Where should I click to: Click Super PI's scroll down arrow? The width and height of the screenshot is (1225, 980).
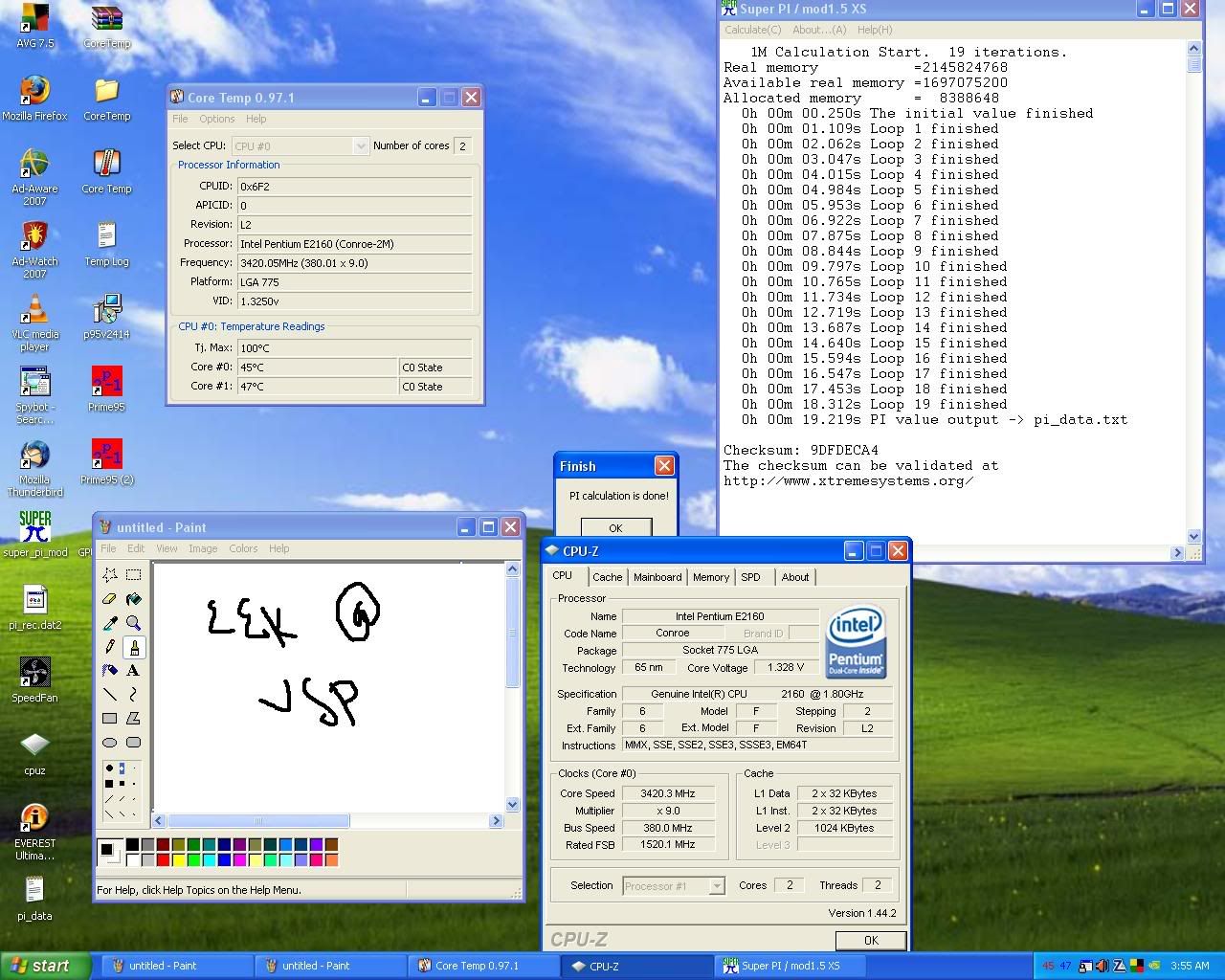[x=1193, y=537]
